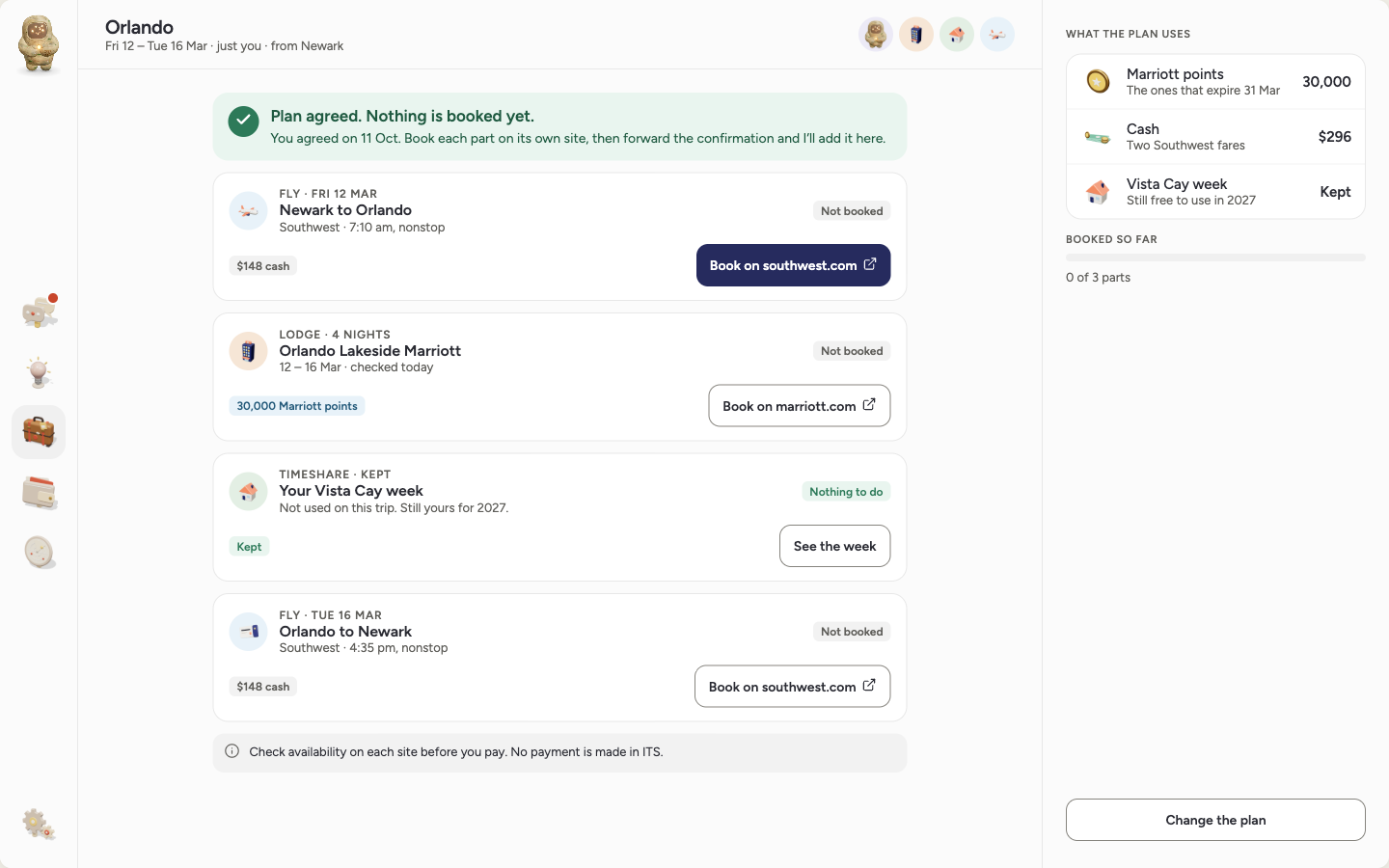Click Change the plan button
Screen dimensions: 1389x868
(x=1215, y=820)
